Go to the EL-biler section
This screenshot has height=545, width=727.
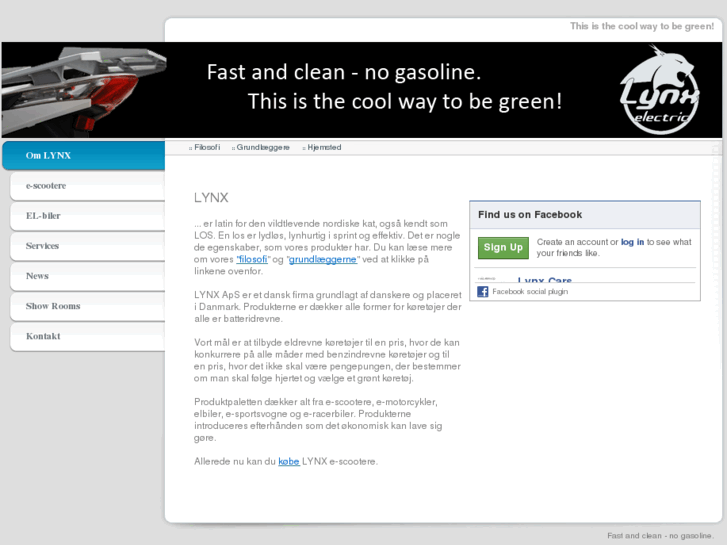coord(88,216)
